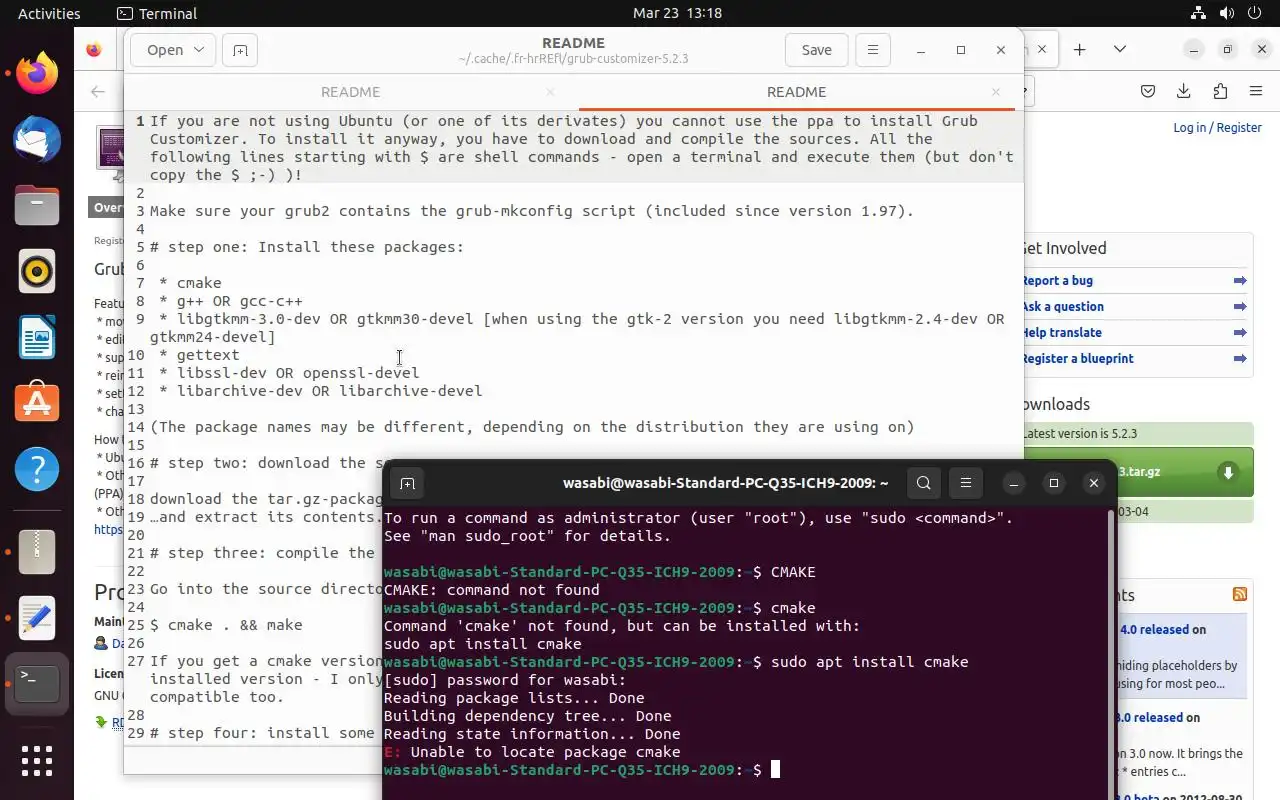Follow the Log in / Register link

point(1217,127)
